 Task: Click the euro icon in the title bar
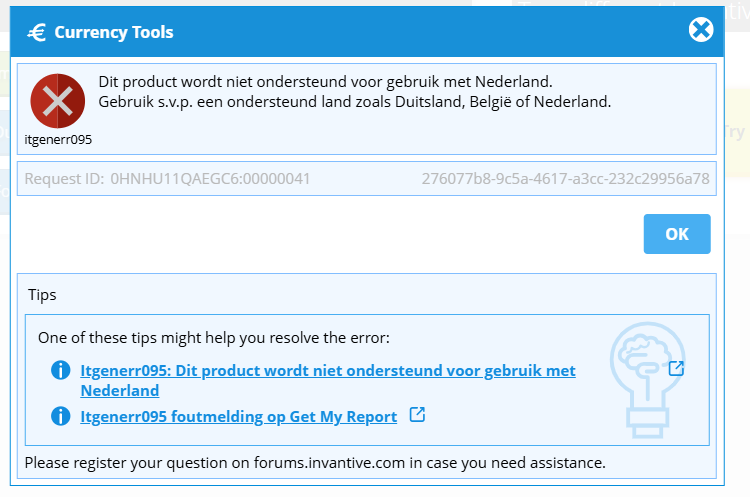point(37,32)
